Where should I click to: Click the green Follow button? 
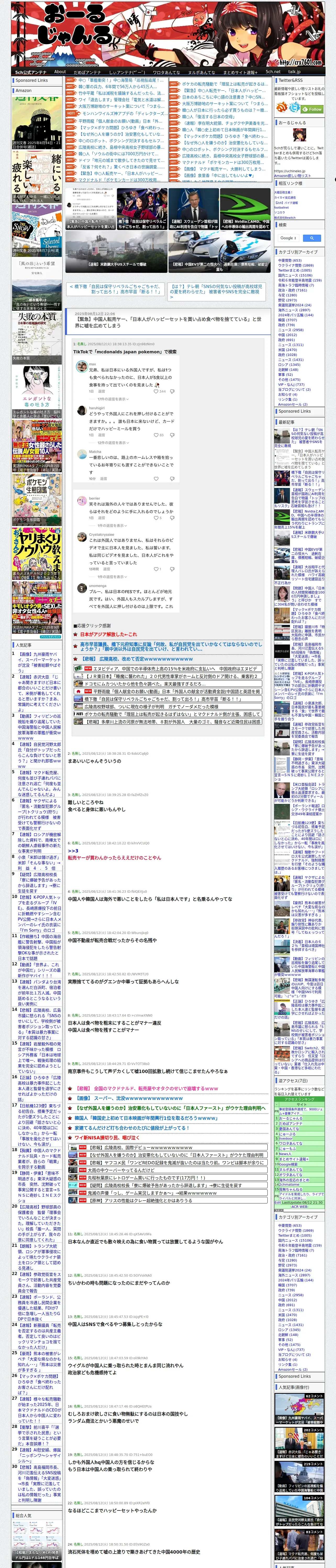(313, 109)
